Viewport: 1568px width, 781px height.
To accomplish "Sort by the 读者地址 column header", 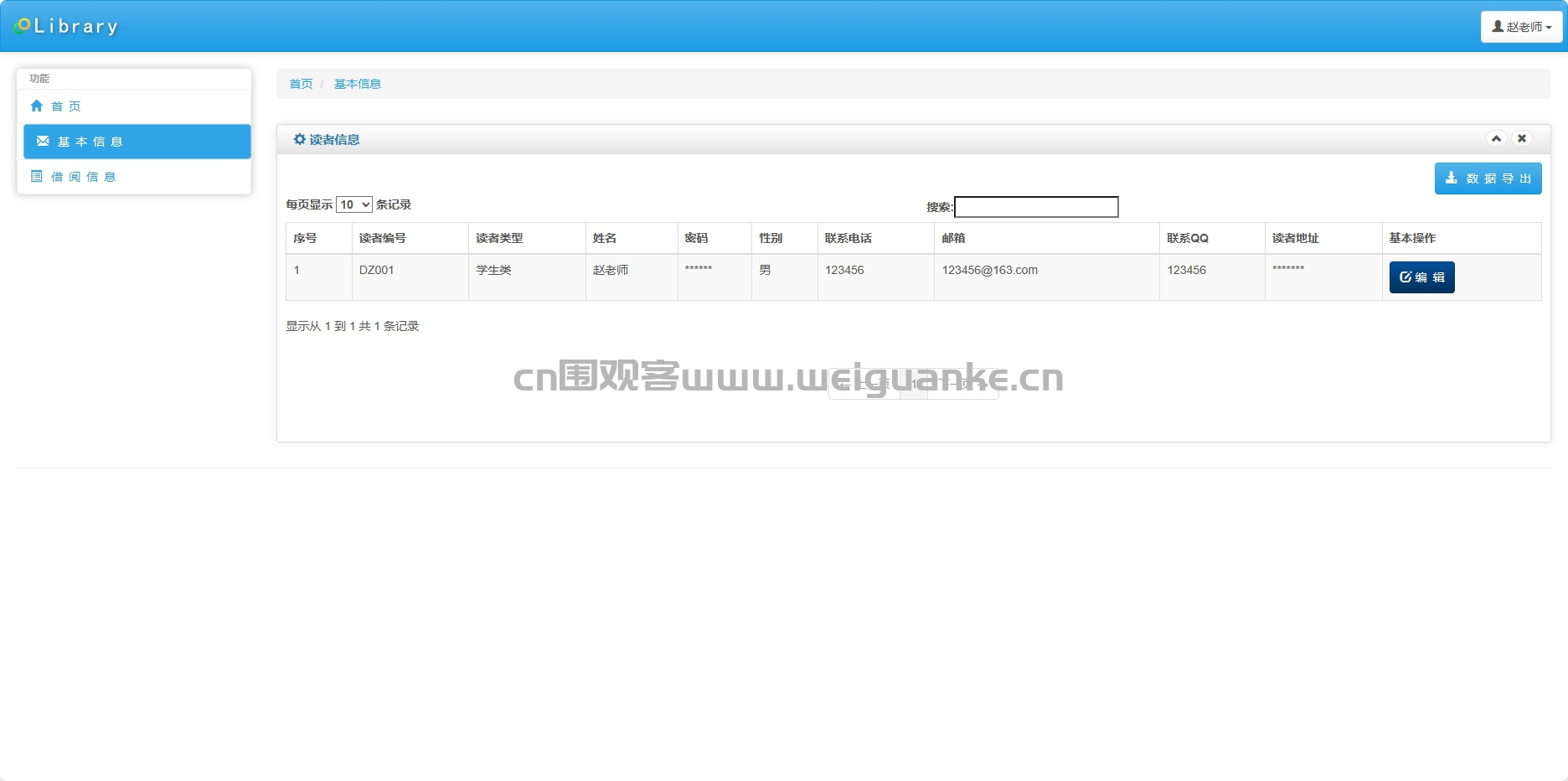I will tap(1323, 238).
